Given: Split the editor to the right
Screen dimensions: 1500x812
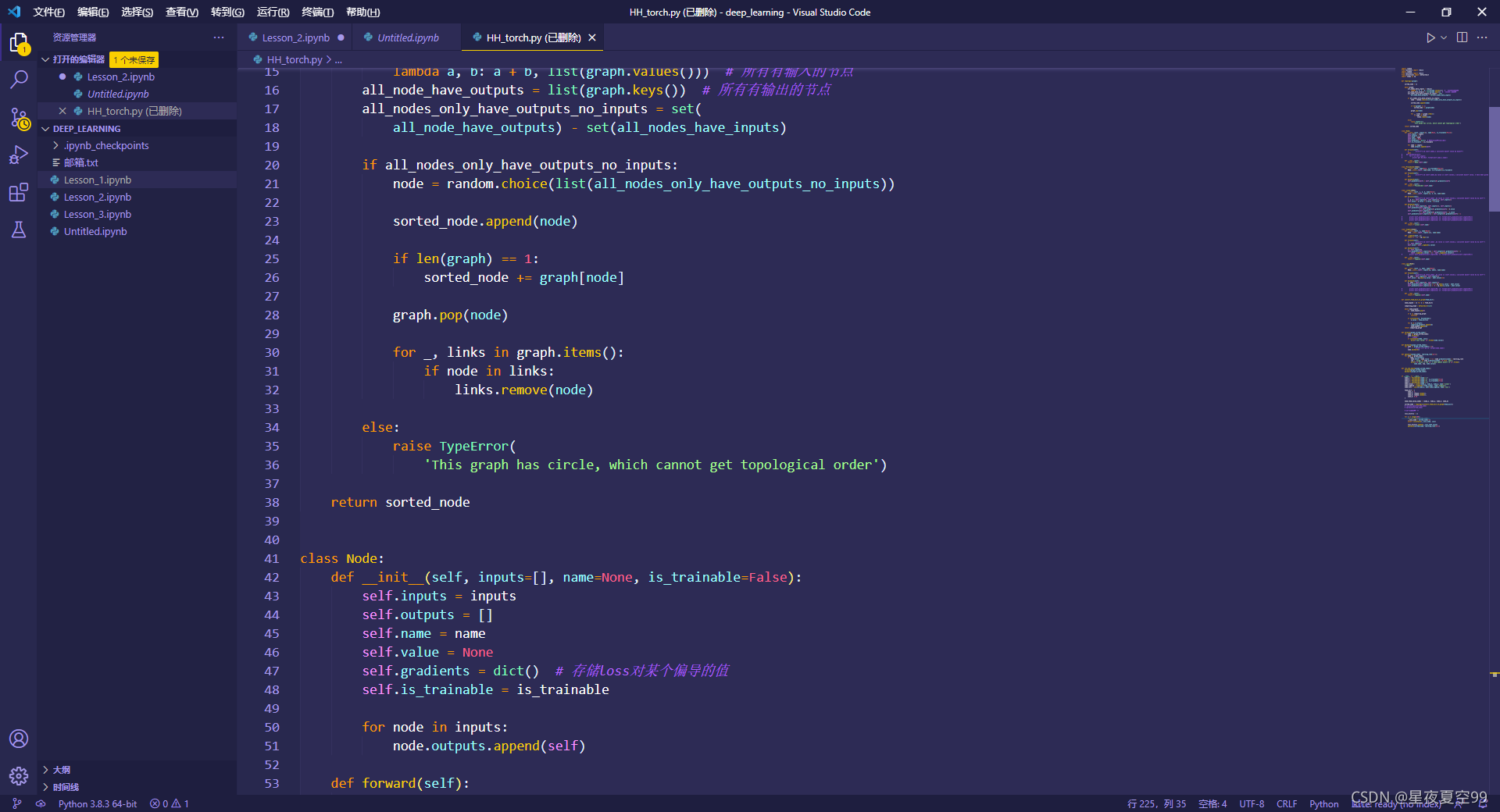Looking at the screenshot, I should 1462,37.
